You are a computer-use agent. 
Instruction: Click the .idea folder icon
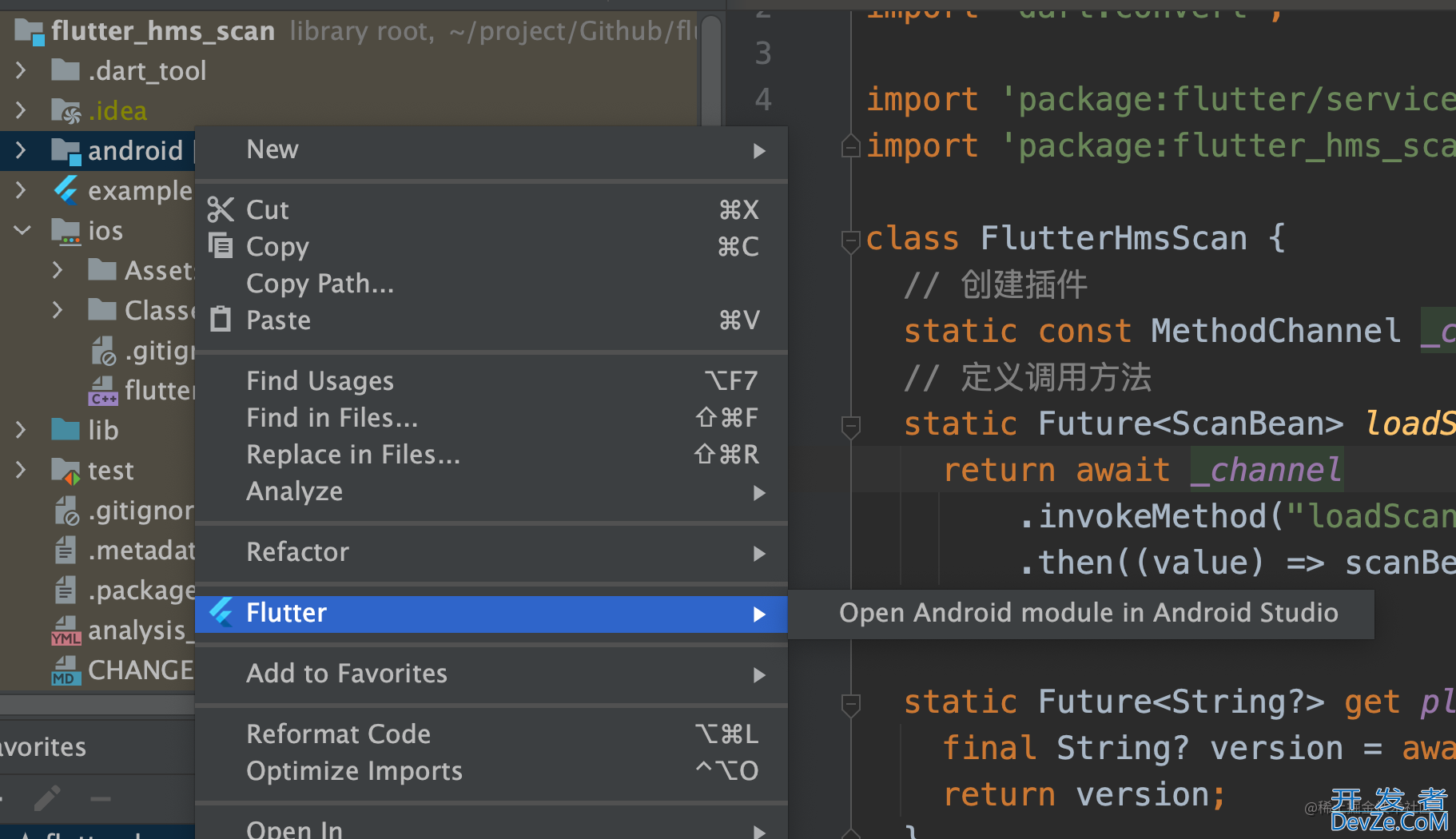[x=66, y=110]
